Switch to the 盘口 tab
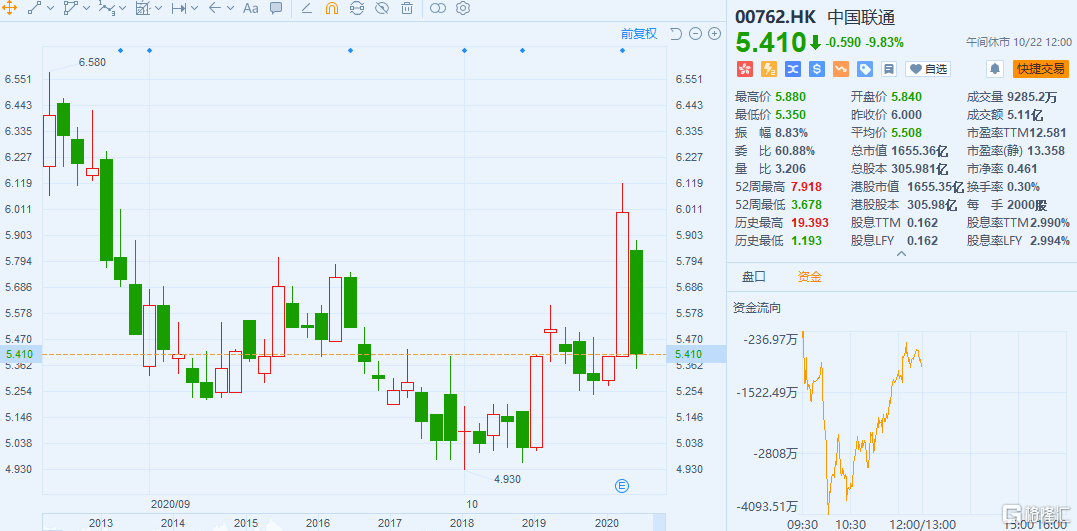 pos(753,277)
